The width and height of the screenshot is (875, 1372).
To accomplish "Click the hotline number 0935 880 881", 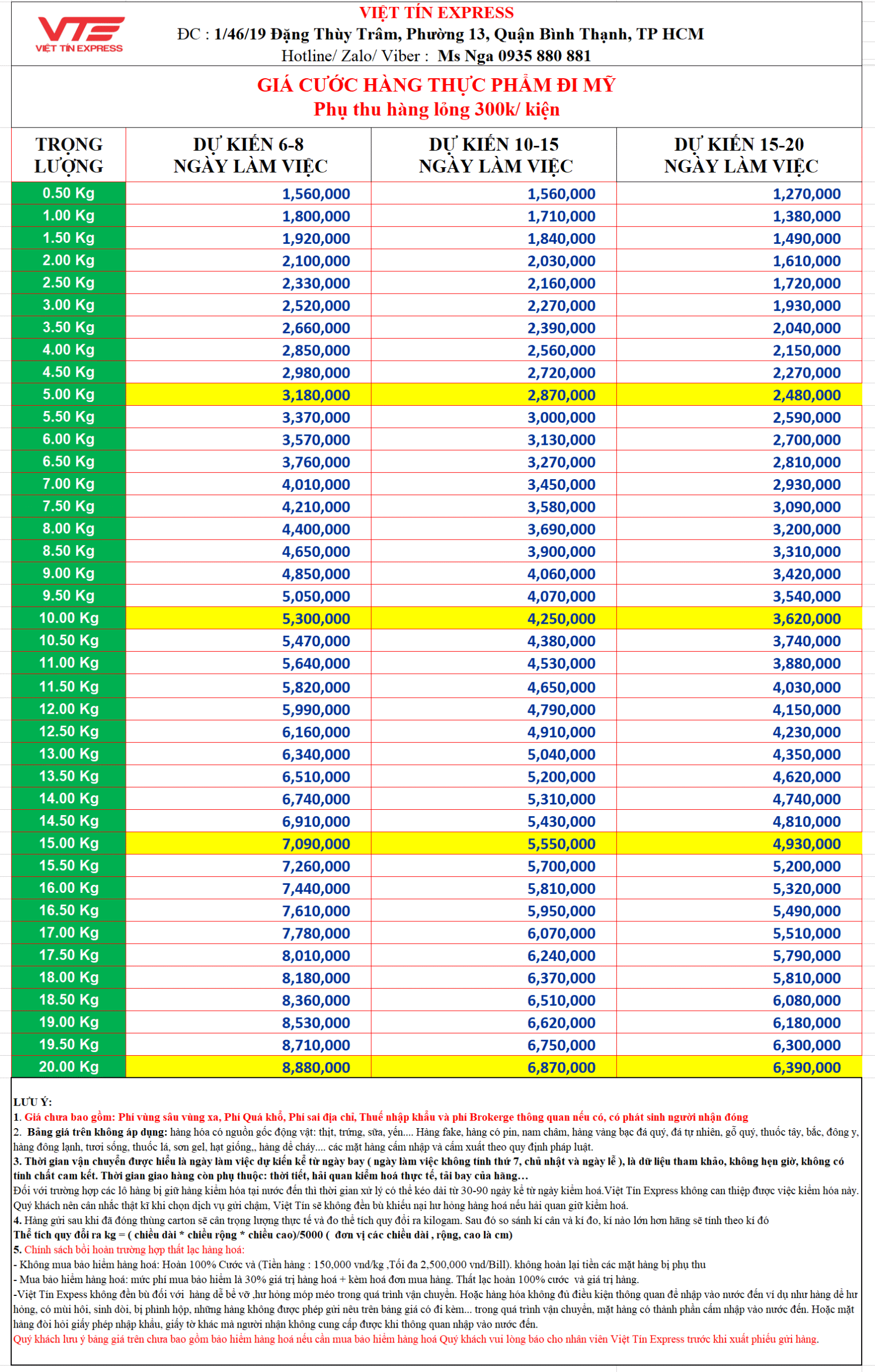I will coord(544,56).
